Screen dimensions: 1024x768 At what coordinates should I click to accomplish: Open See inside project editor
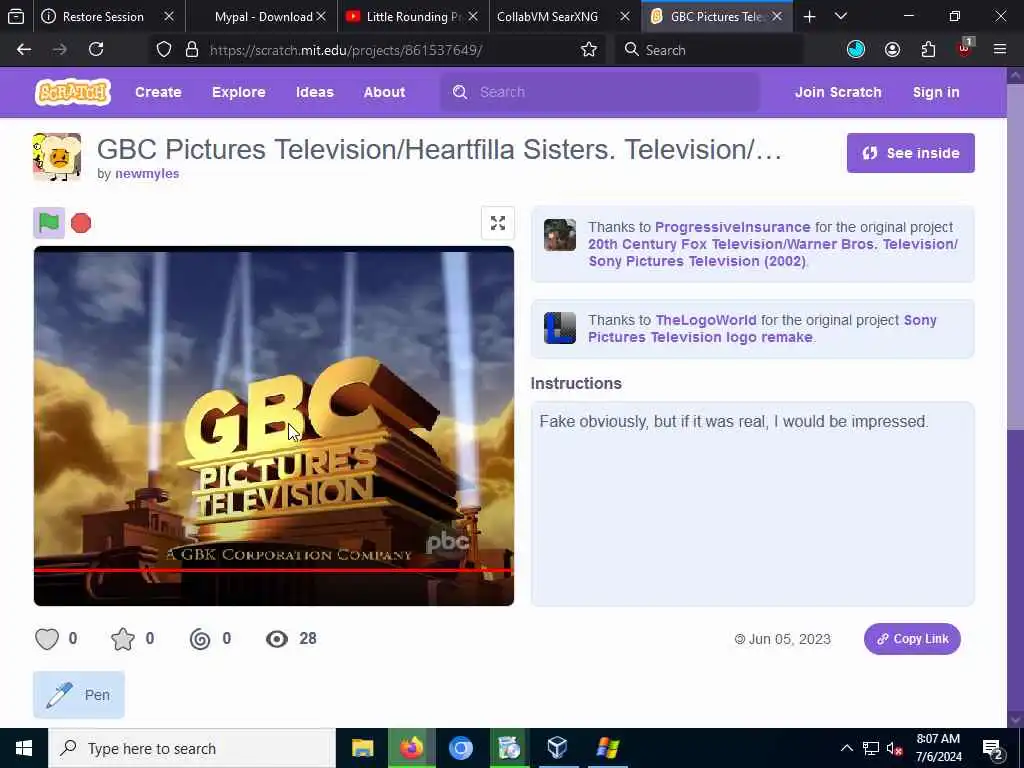coord(910,153)
